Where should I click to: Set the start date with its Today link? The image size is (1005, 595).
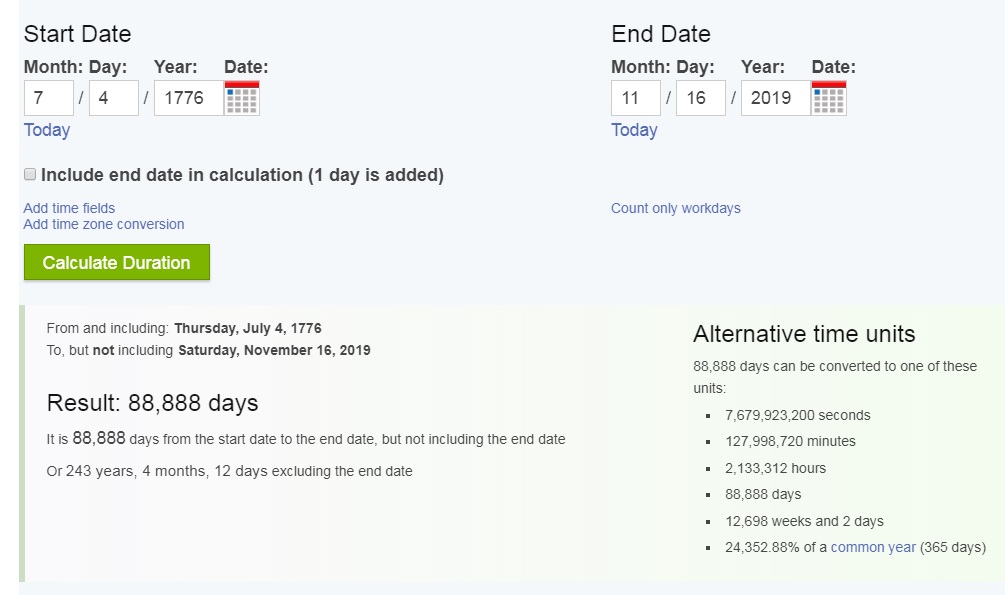(x=47, y=130)
